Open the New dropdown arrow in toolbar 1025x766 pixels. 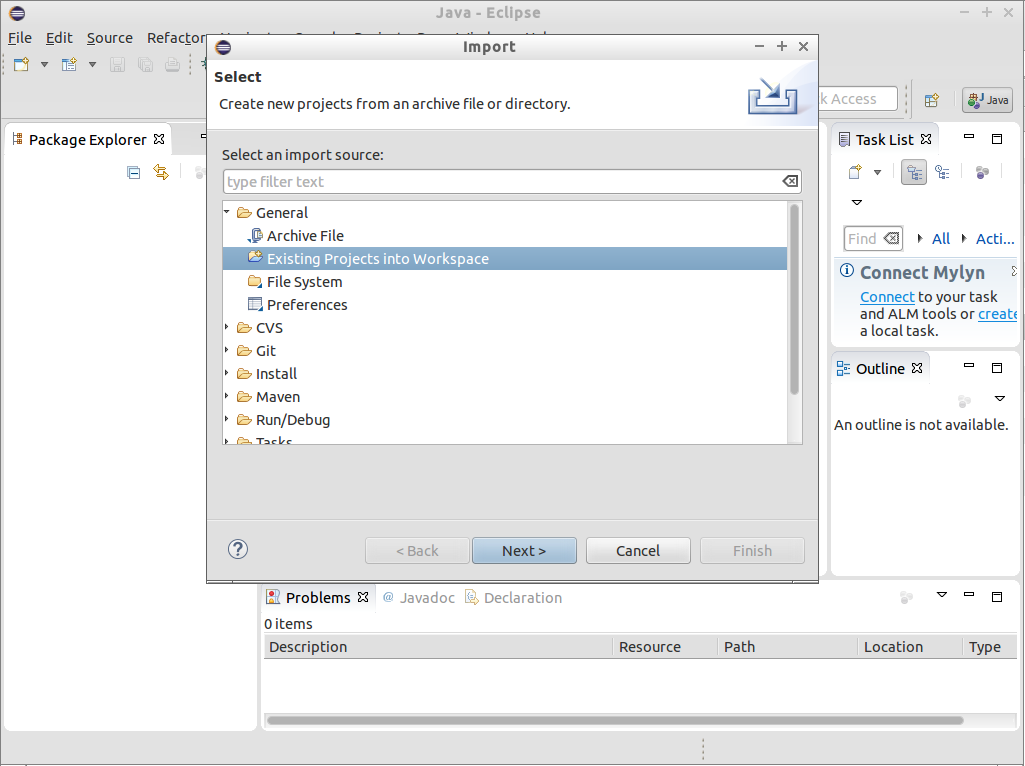coord(44,64)
